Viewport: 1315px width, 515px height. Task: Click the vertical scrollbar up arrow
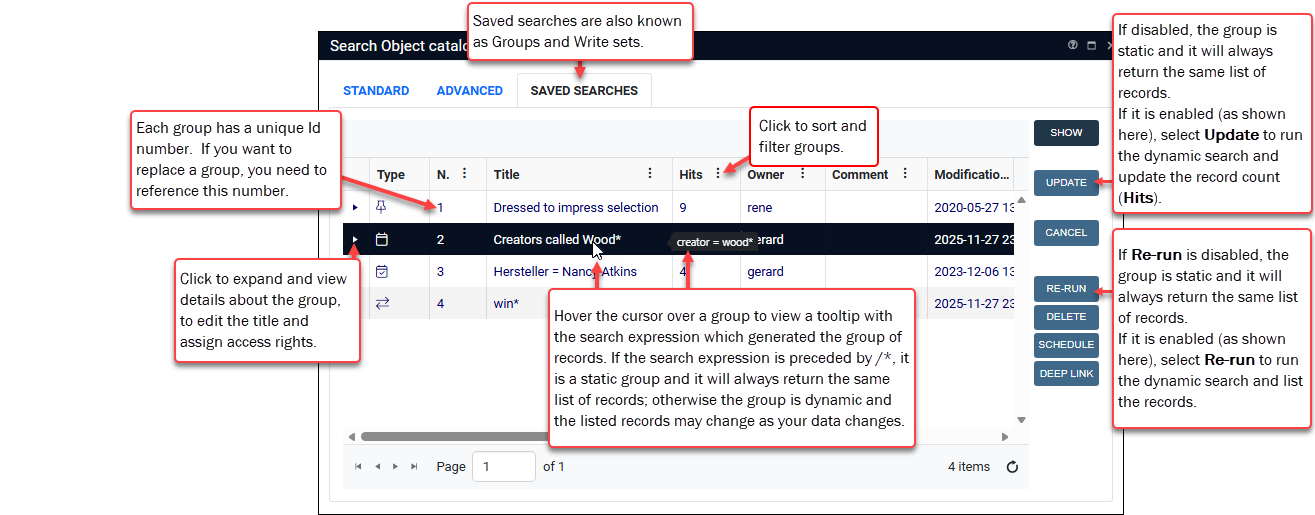point(1021,200)
